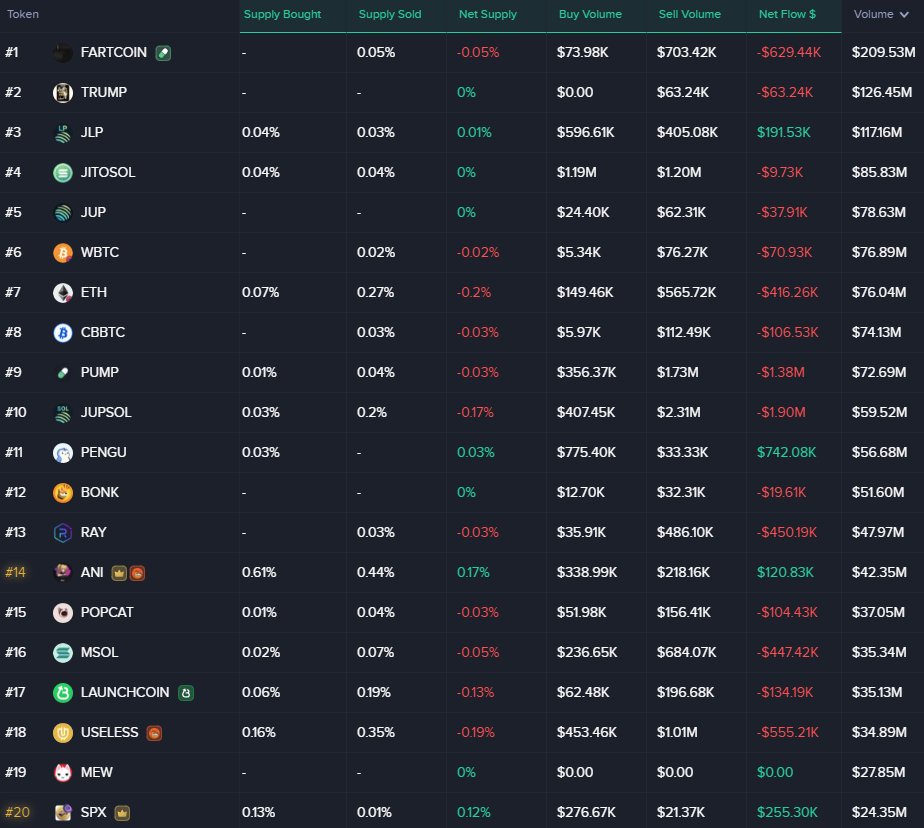924x828 pixels.
Task: Sort table by Supply Sold header
Action: (390, 14)
